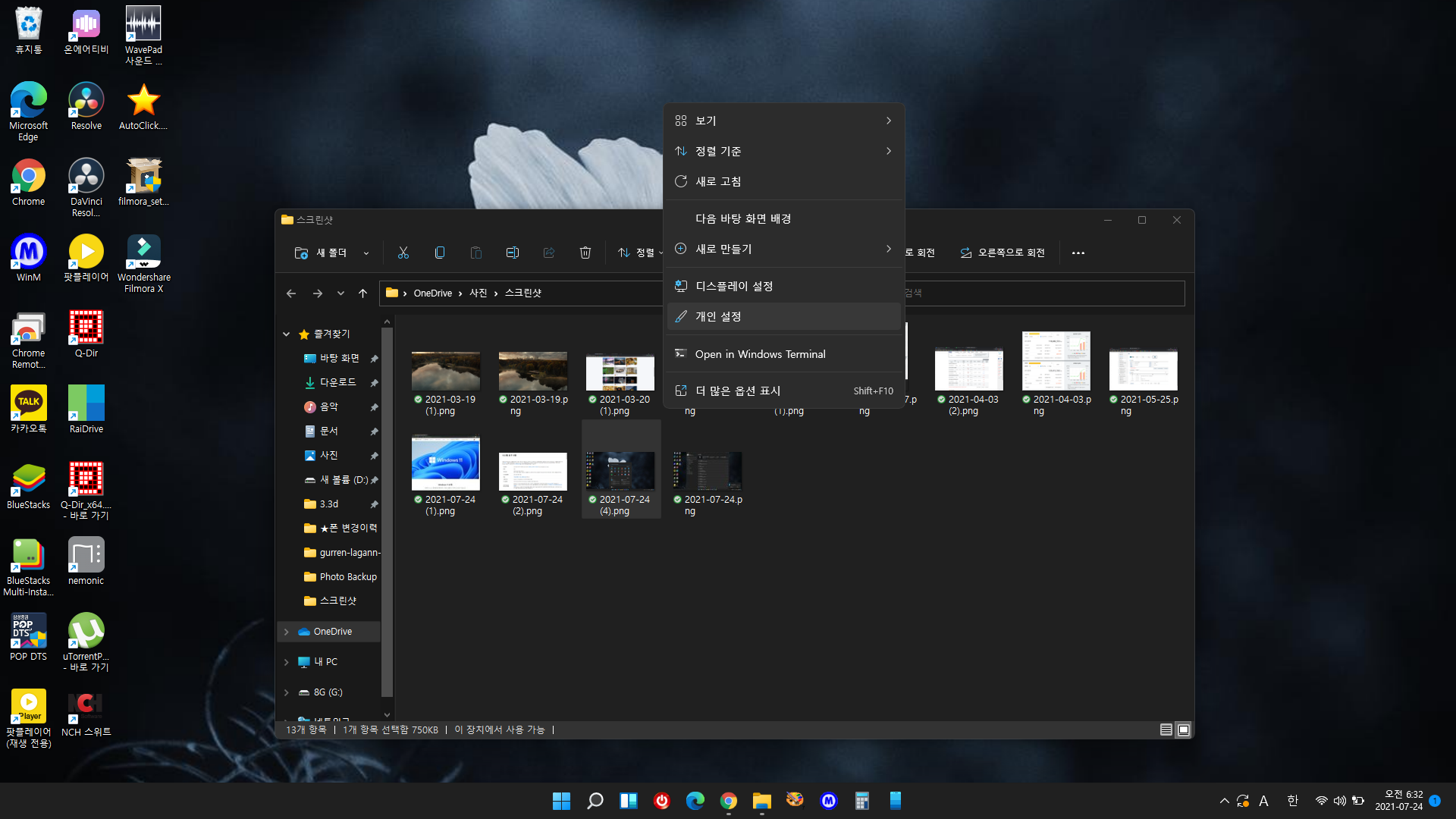Viewport: 1456px width, 819px height.
Task: Expand the 내 PC tree node
Action: coord(287,662)
